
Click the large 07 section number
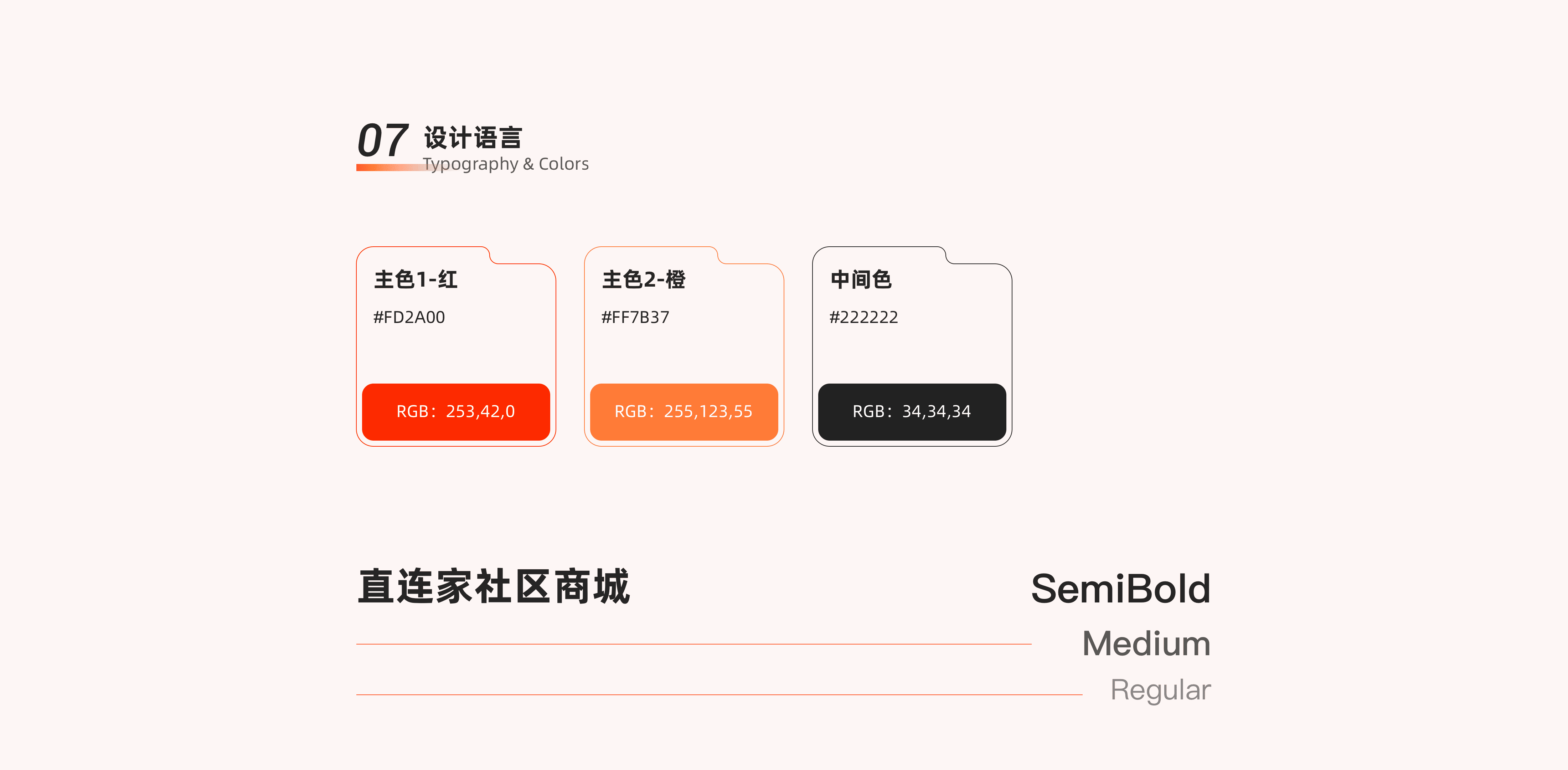[382, 140]
